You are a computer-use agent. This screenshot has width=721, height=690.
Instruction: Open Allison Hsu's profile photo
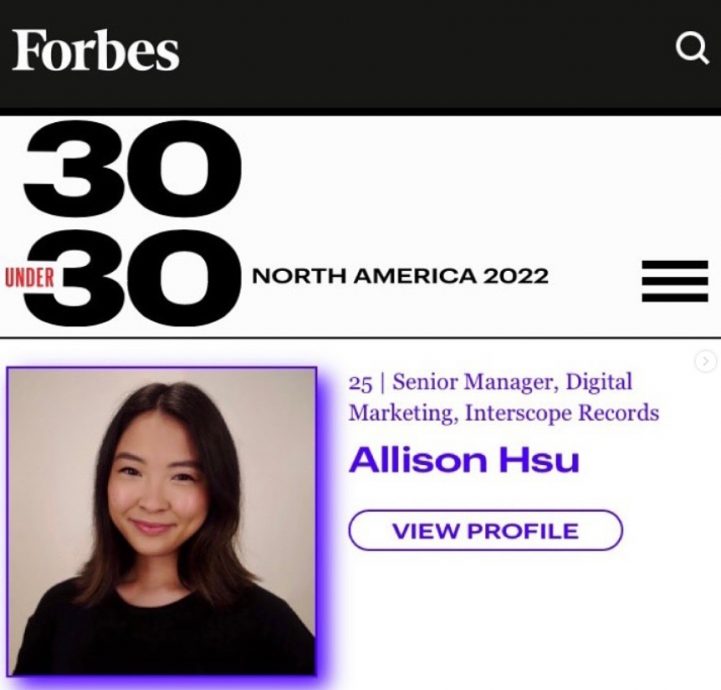pyautogui.click(x=162, y=521)
